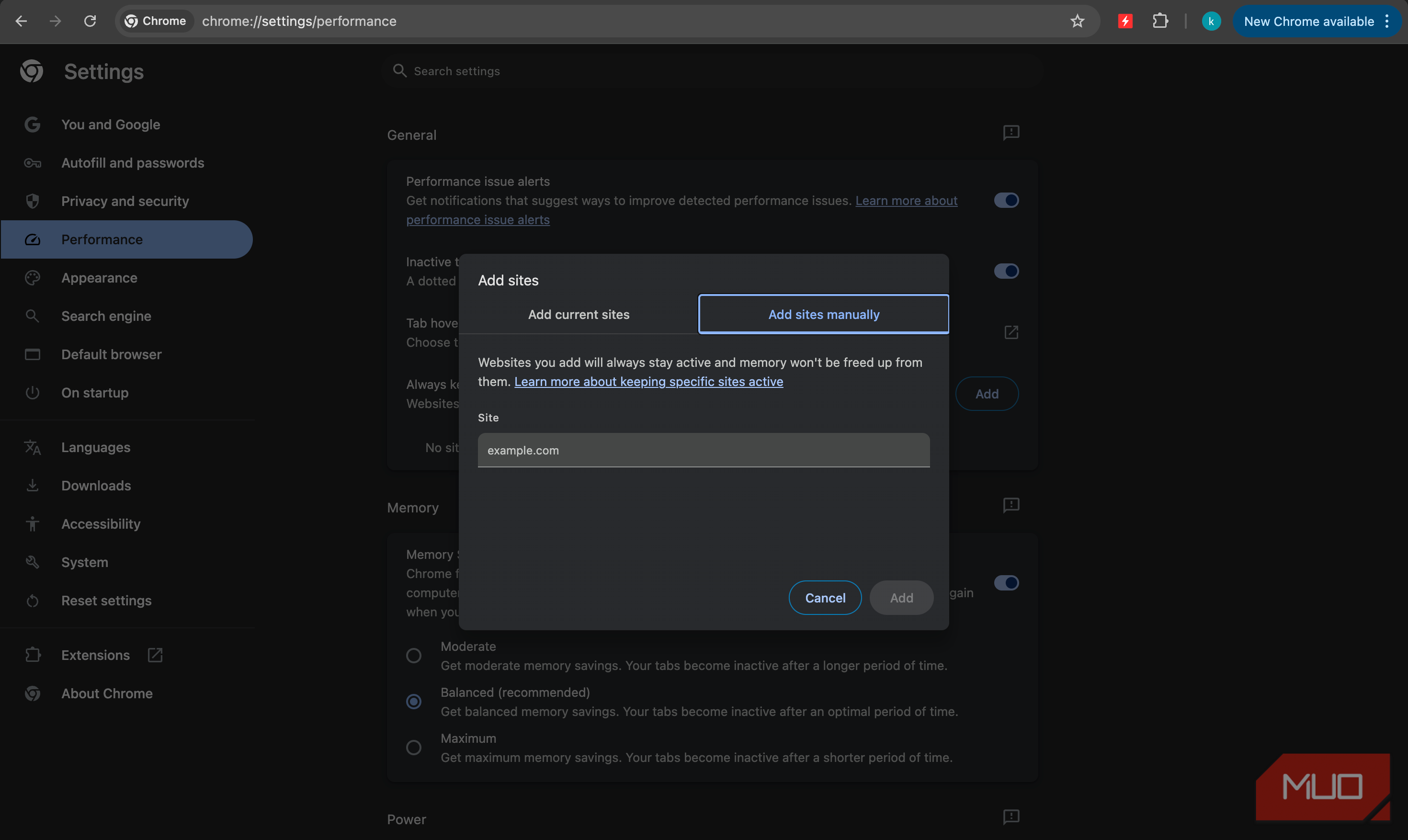Open Privacy and security settings
Image resolution: width=1408 pixels, height=840 pixels.
(x=127, y=201)
